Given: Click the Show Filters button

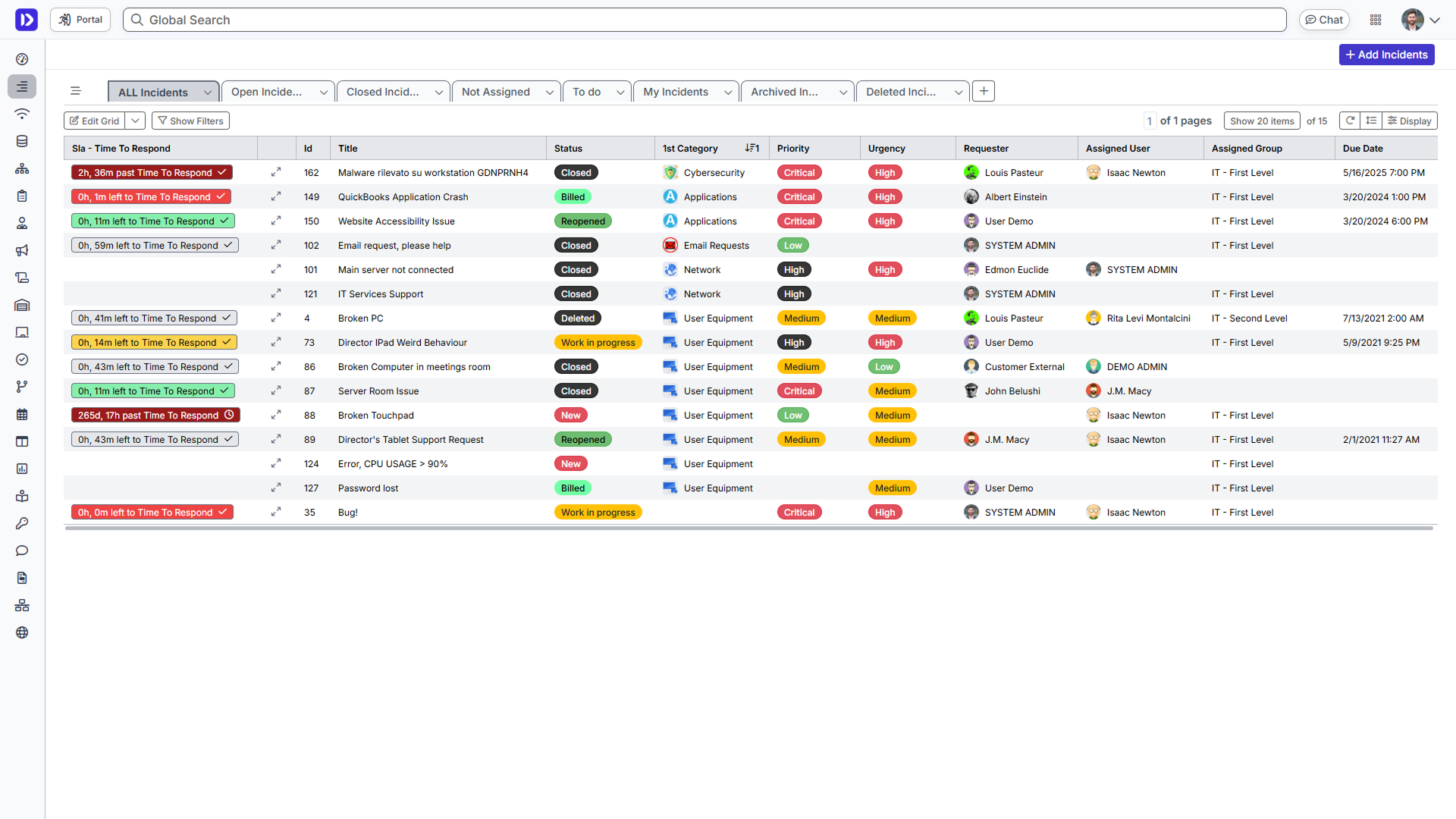Looking at the screenshot, I should click(190, 121).
